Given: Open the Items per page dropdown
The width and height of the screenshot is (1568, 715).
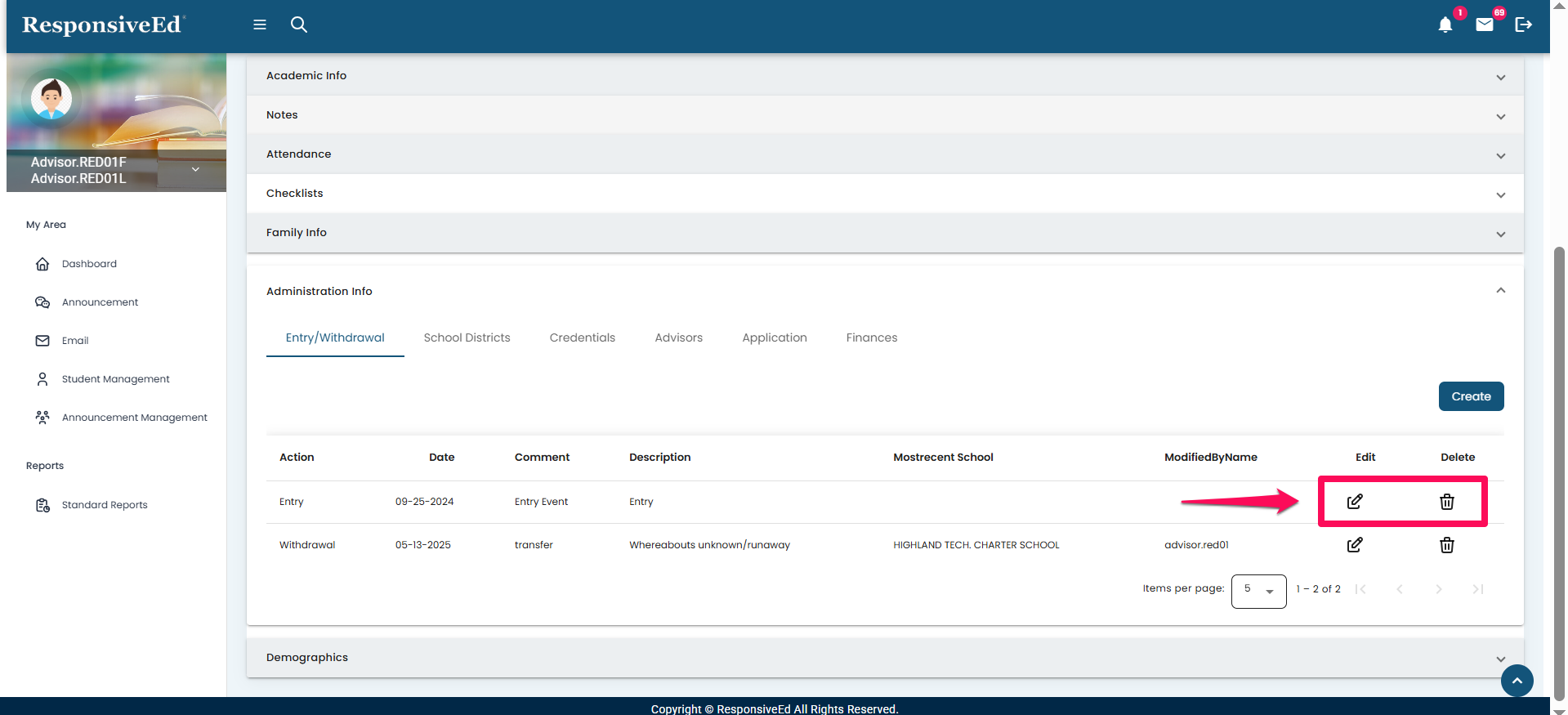Looking at the screenshot, I should click(x=1258, y=591).
